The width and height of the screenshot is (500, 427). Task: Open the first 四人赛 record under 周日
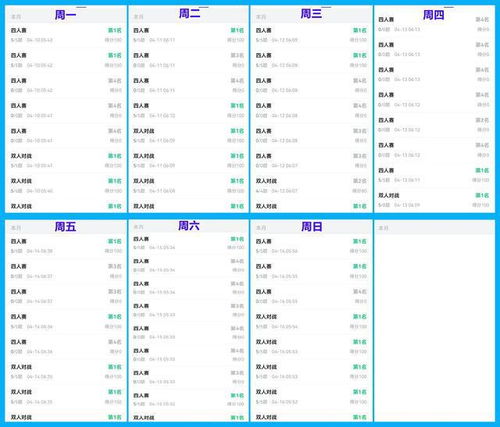311,246
